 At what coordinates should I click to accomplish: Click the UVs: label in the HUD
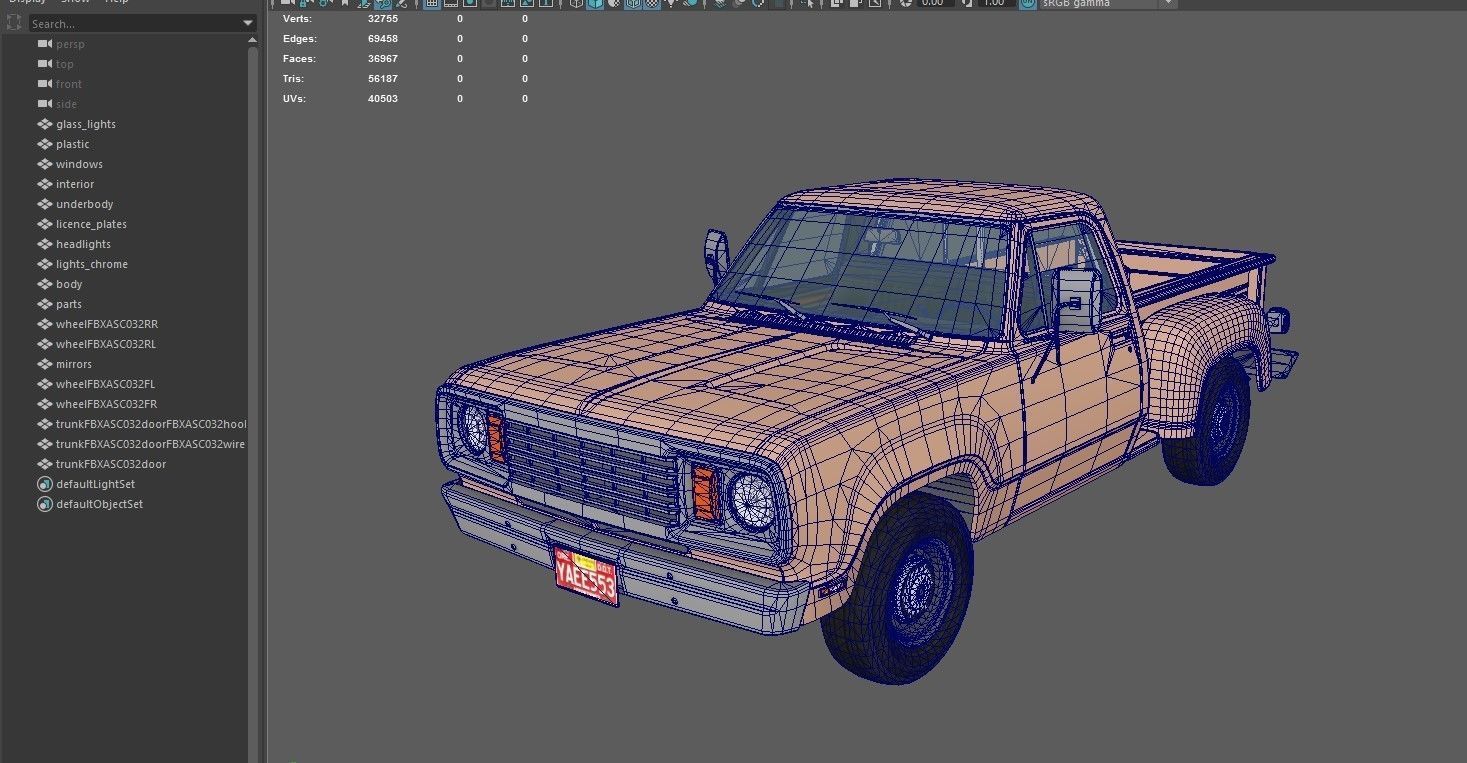pyautogui.click(x=294, y=98)
